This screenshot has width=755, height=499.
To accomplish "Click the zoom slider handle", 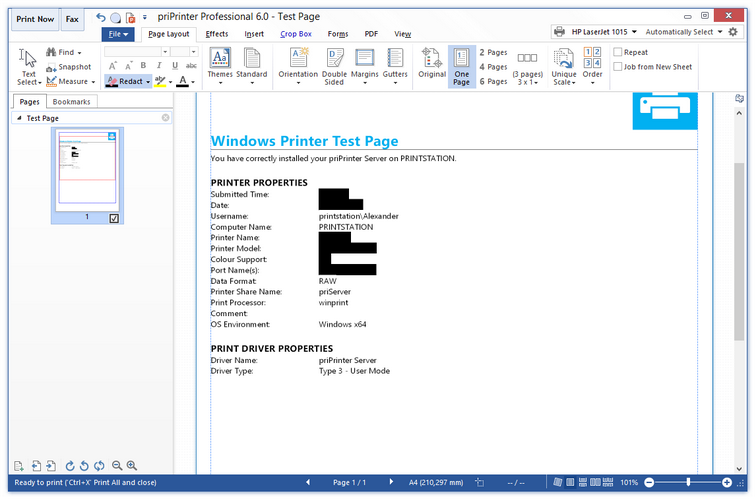I will 688,482.
